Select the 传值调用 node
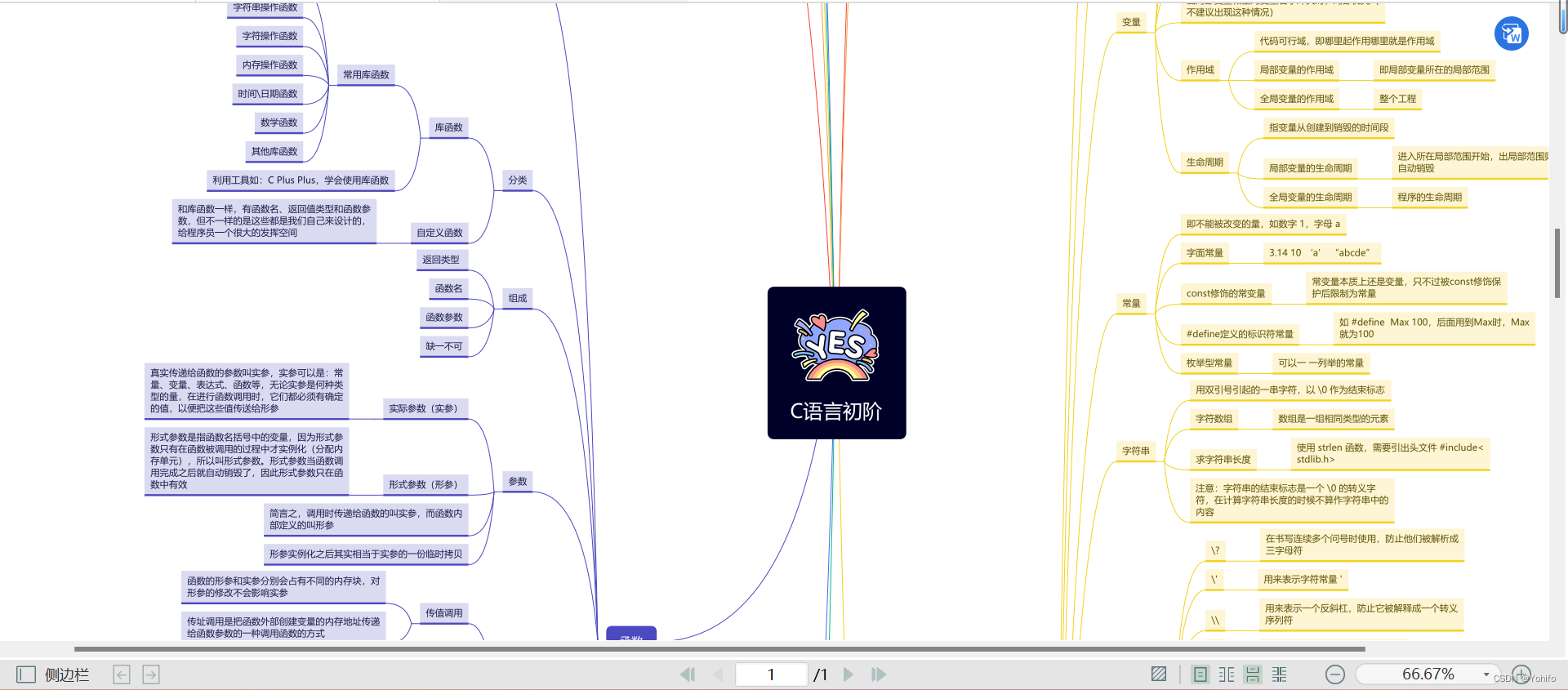 [x=444, y=613]
